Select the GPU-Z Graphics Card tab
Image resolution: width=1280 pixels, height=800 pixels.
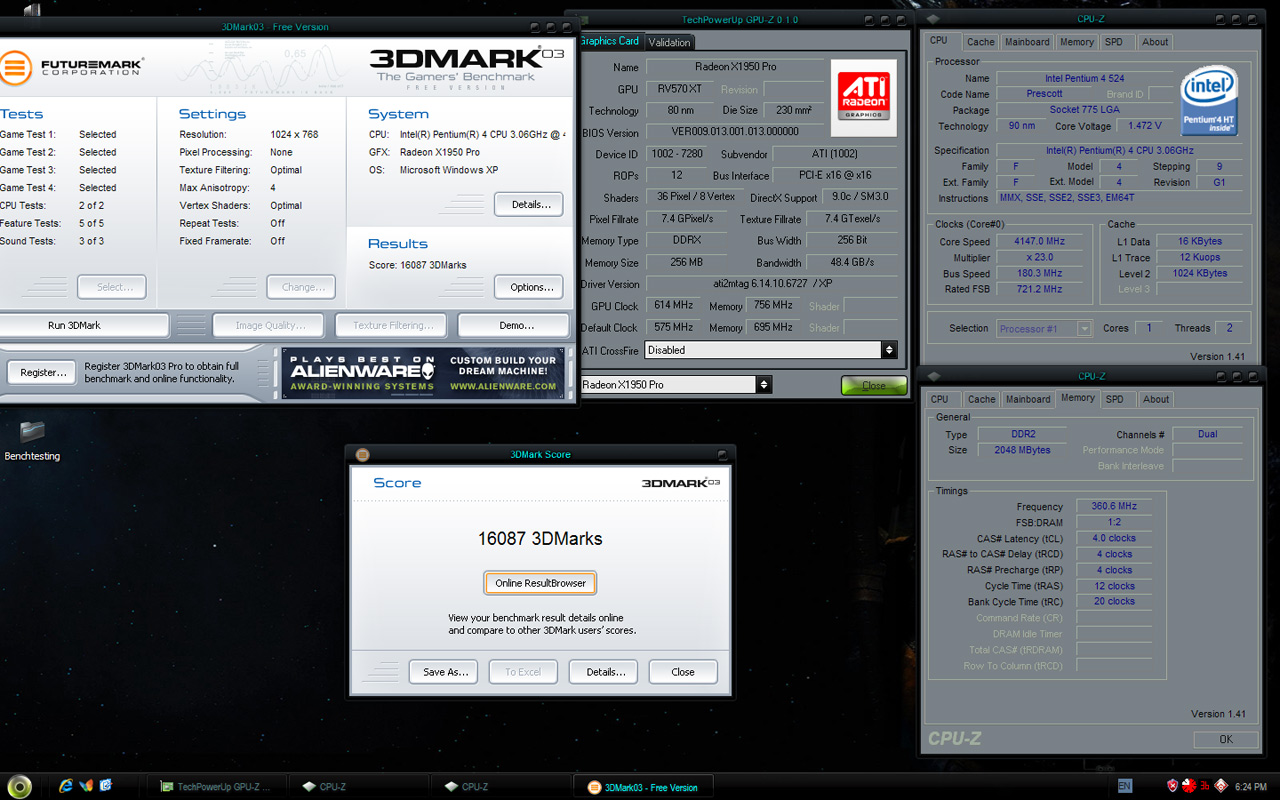click(609, 41)
